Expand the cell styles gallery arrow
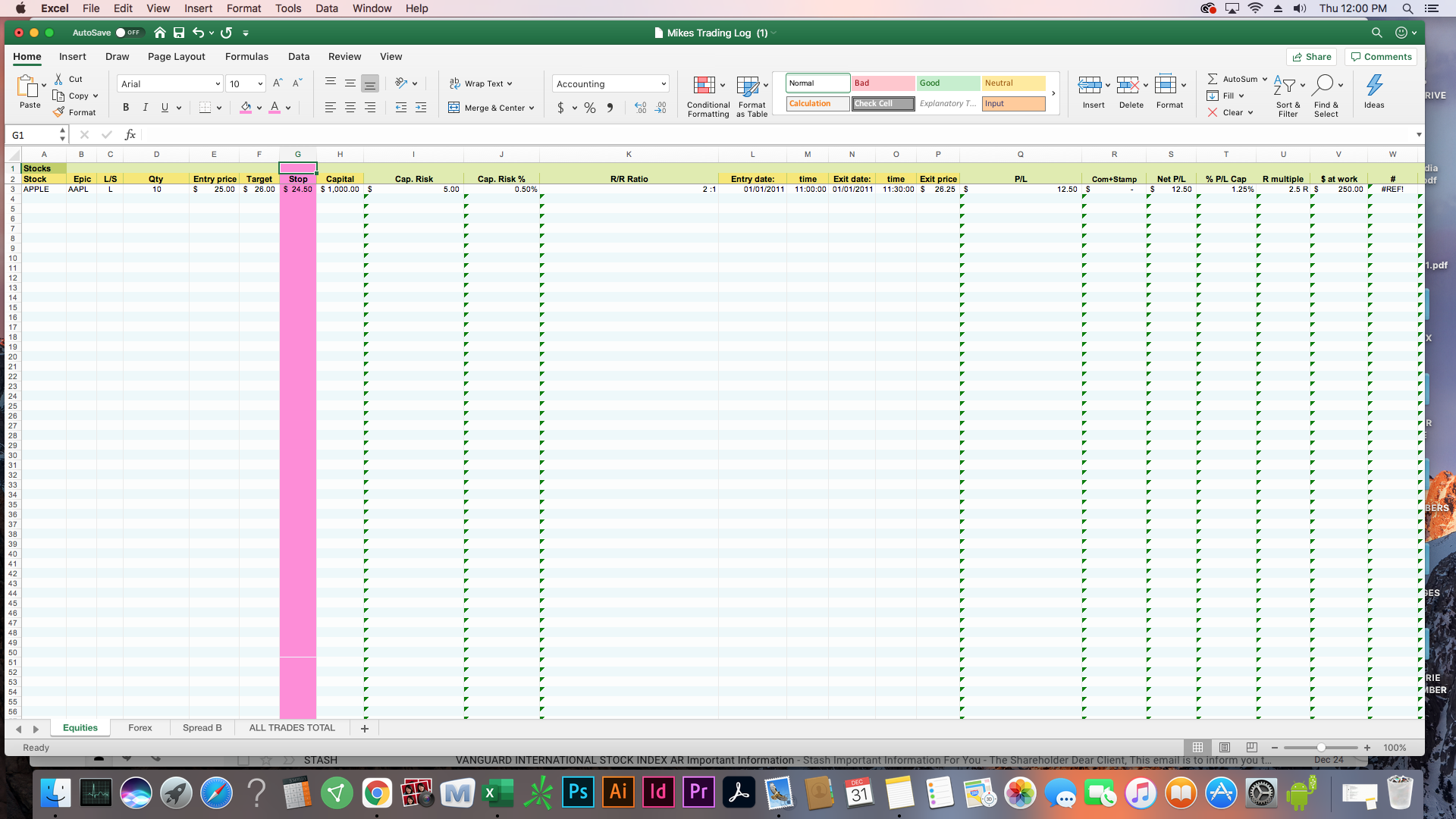Image resolution: width=1456 pixels, height=819 pixels. click(1053, 93)
